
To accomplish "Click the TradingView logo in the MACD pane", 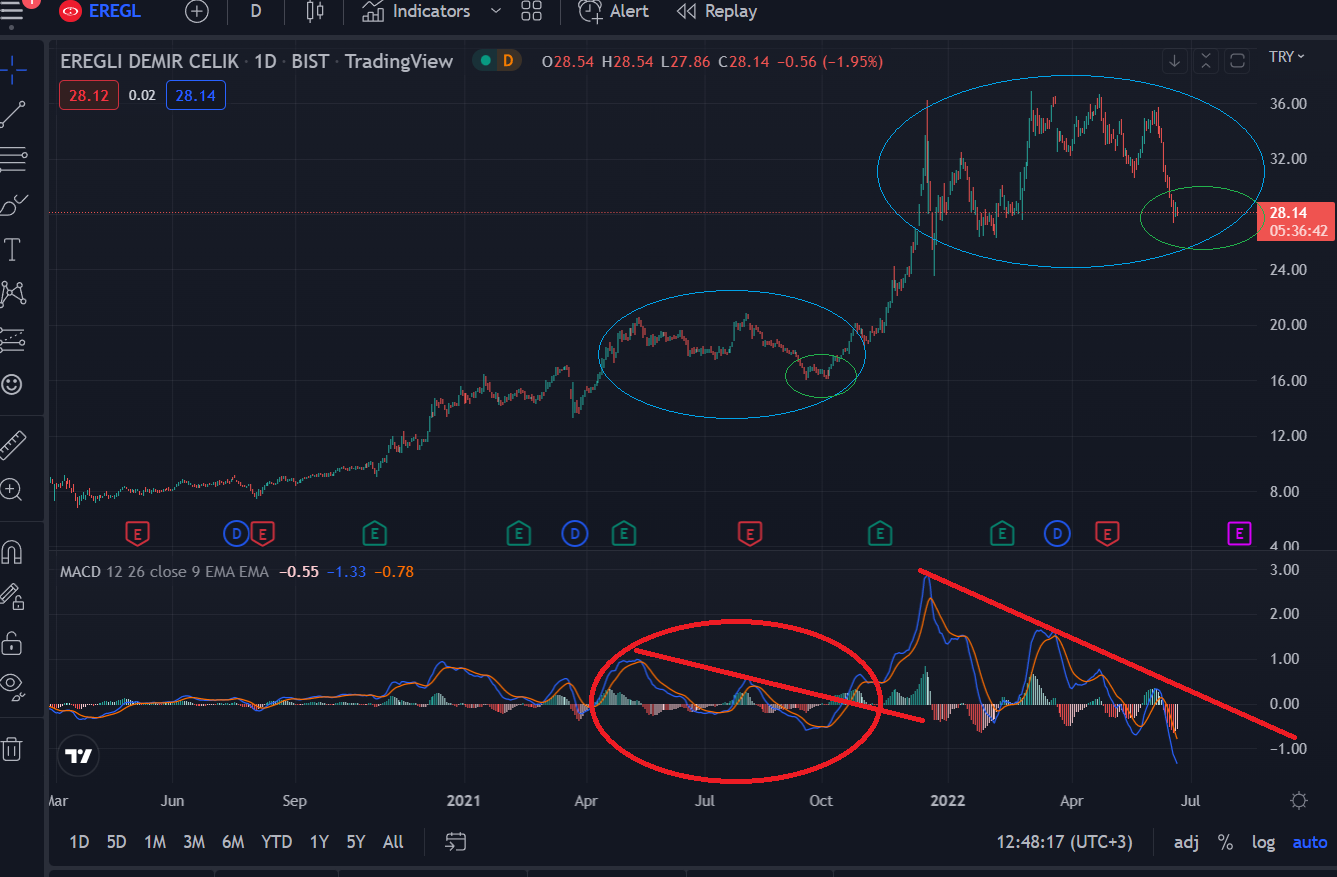I will pyautogui.click(x=79, y=756).
